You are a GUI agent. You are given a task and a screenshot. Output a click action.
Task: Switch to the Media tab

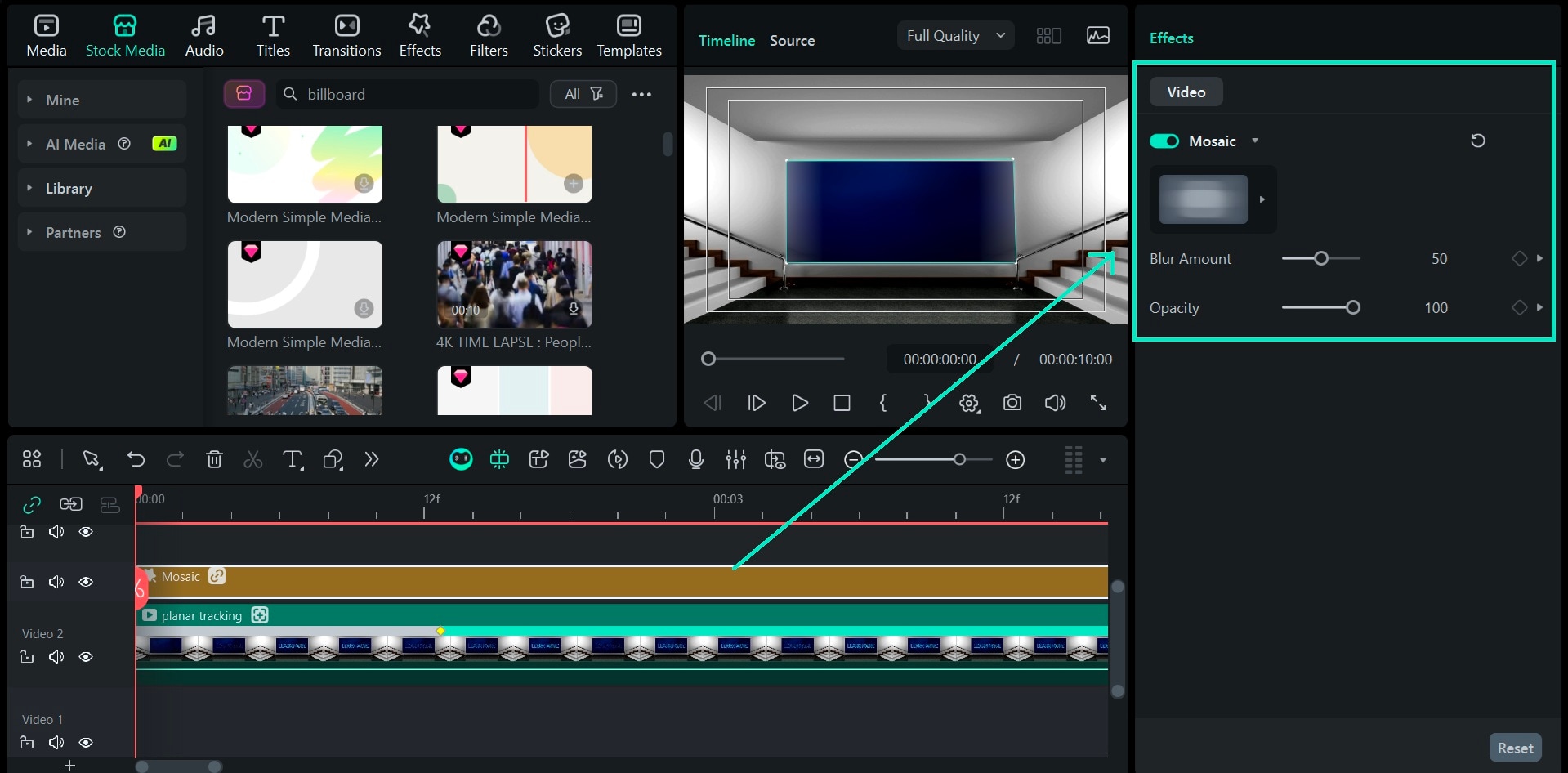pyautogui.click(x=47, y=36)
